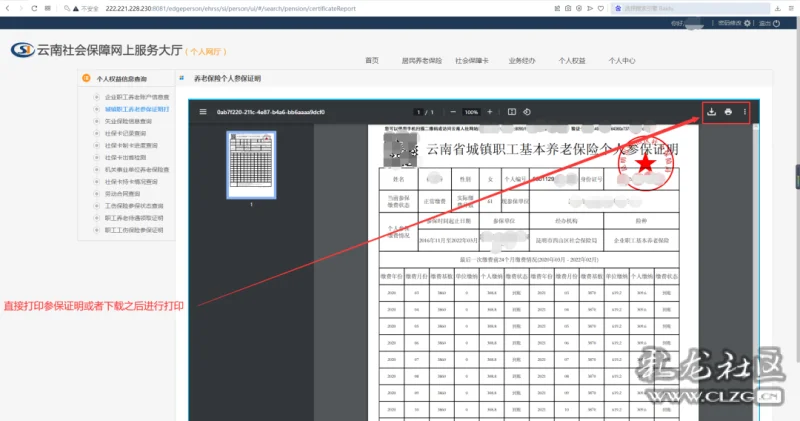This screenshot has height=421, width=800.
Task: Click the orange 个人权益信息查询 icon
Action: [86, 78]
